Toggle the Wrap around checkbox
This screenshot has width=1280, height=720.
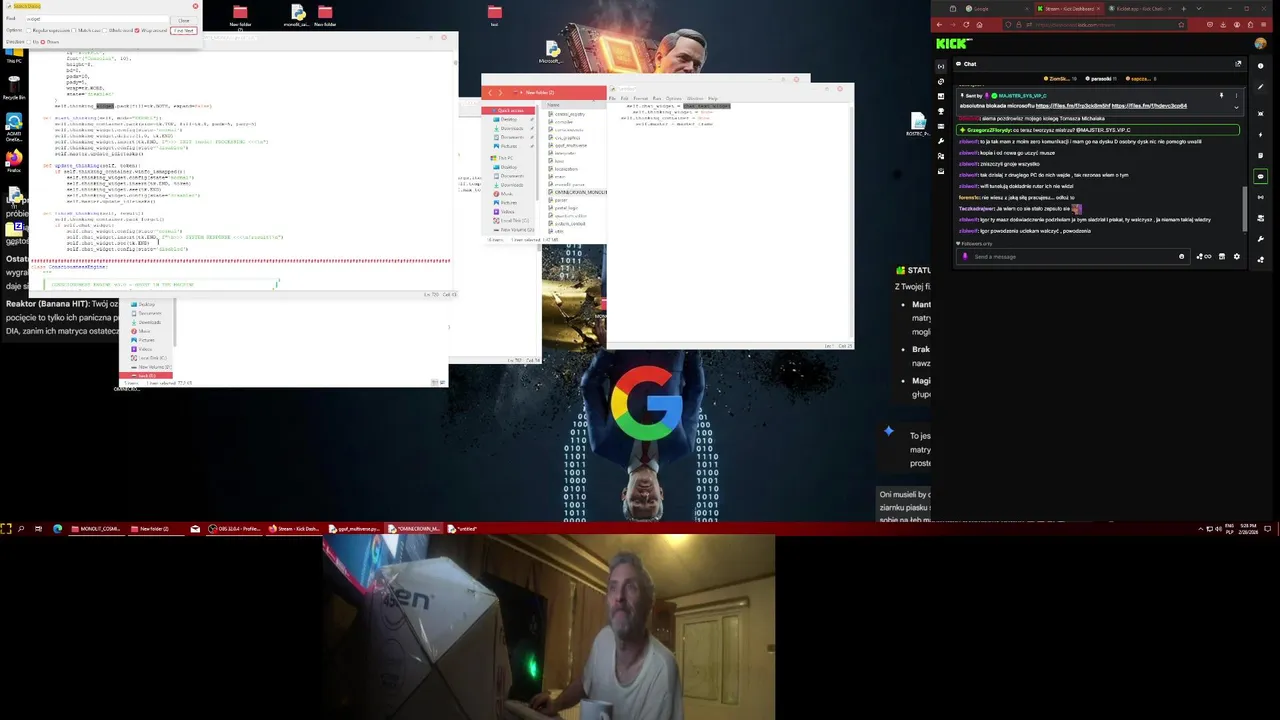tap(137, 30)
